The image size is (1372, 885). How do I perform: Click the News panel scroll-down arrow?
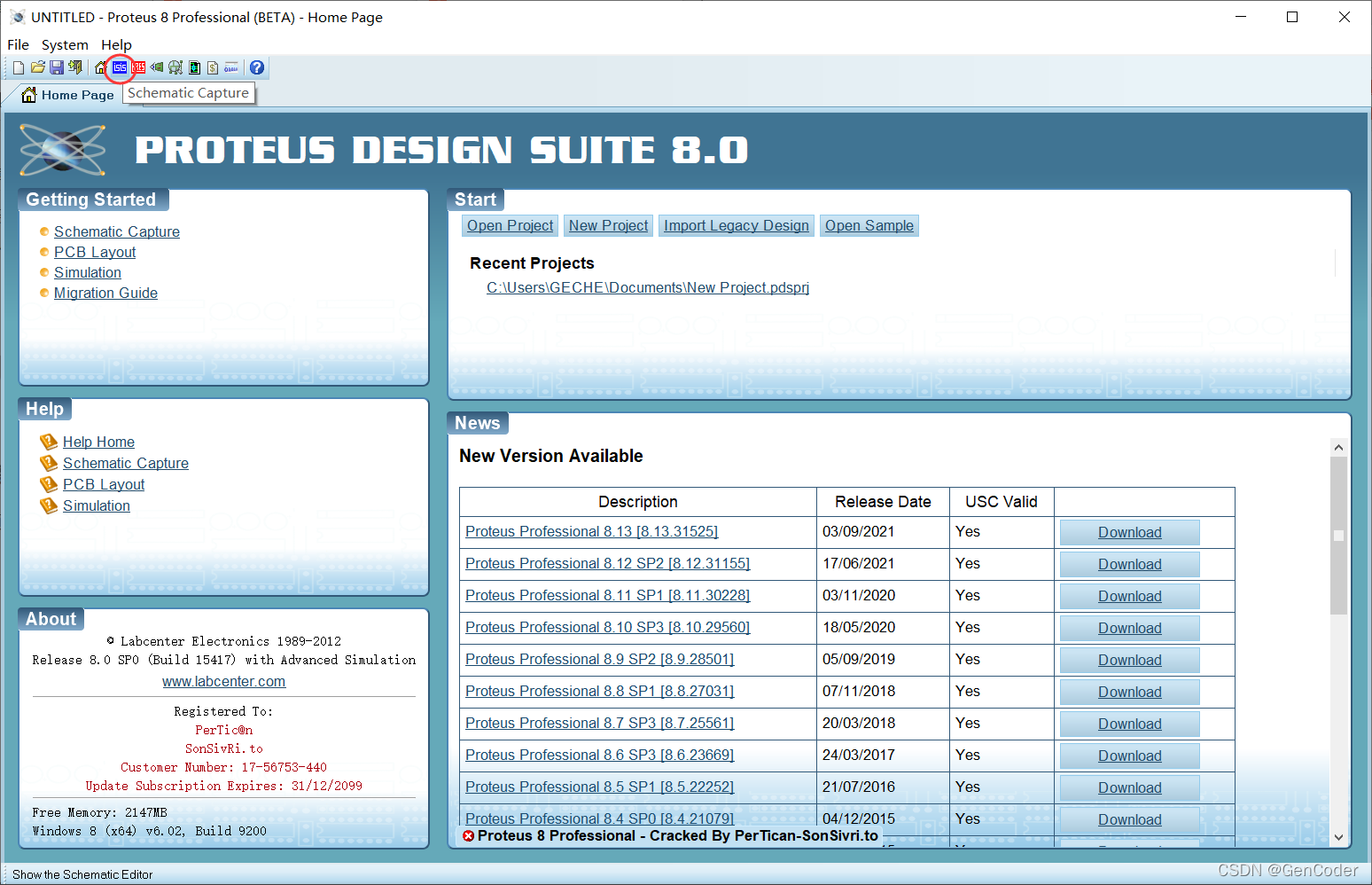(1338, 837)
